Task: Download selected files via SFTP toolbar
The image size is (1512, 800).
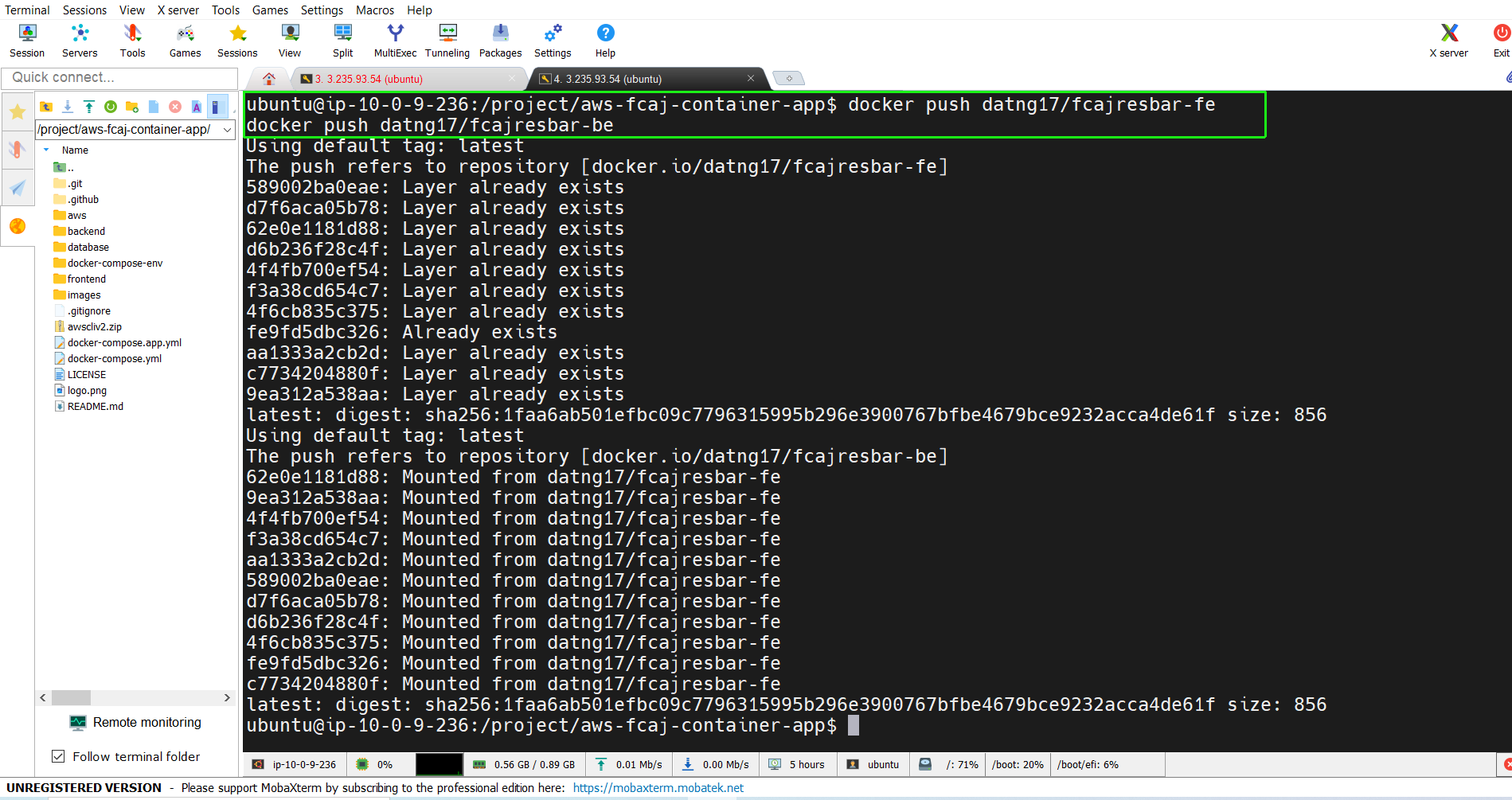Action: click(68, 107)
